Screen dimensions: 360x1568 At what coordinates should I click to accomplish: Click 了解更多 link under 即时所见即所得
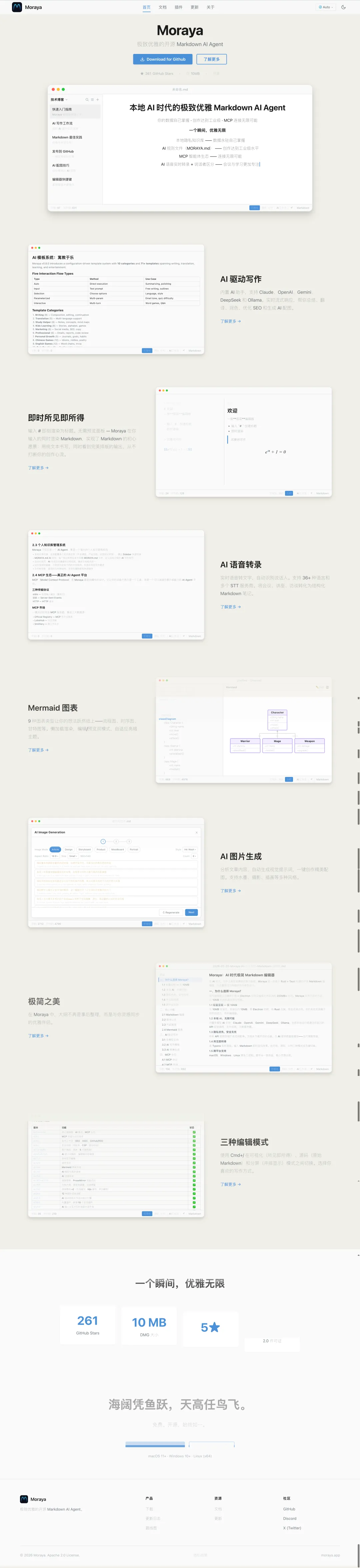(x=38, y=467)
